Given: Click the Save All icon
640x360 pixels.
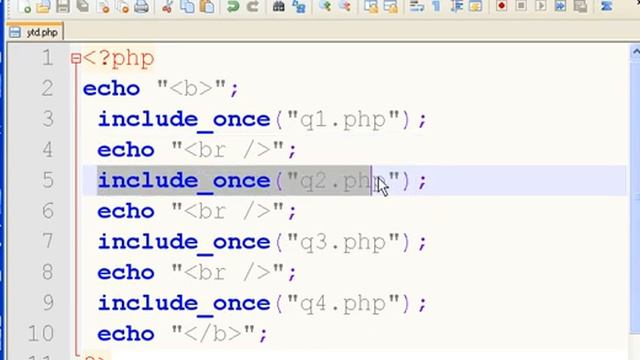Looking at the screenshot, I should (83, 6).
